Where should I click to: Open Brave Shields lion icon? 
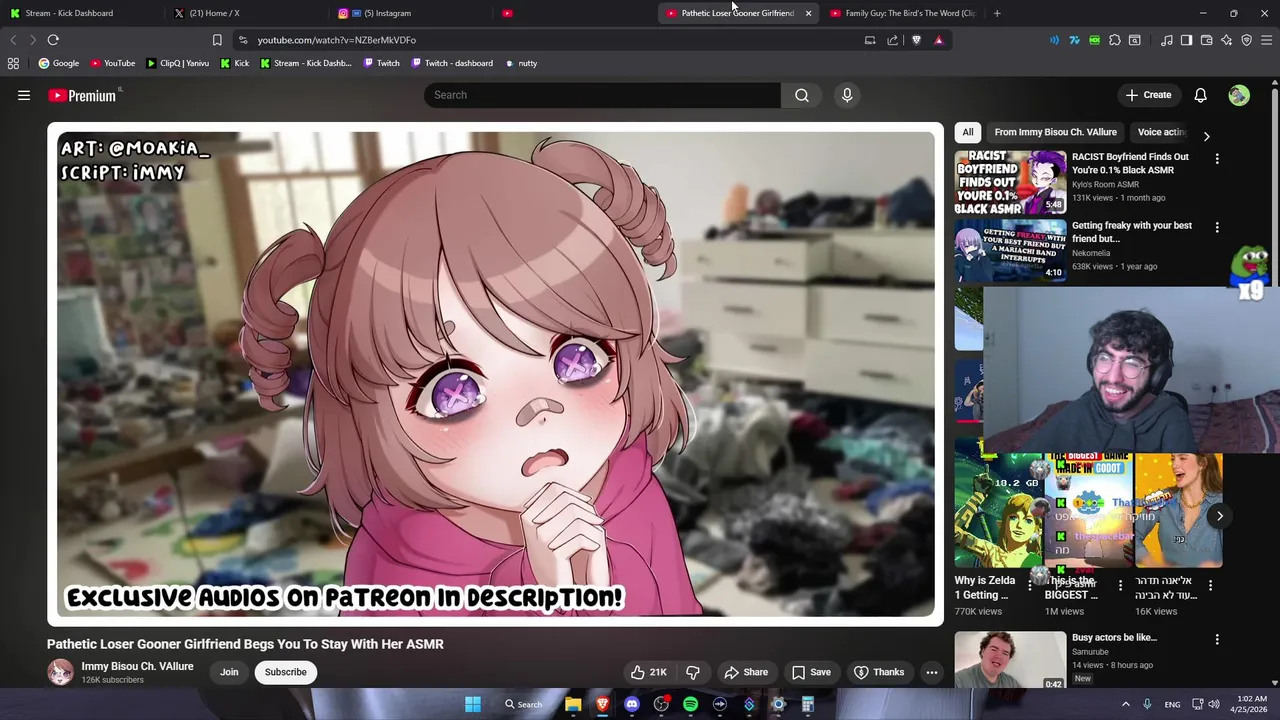[x=916, y=40]
